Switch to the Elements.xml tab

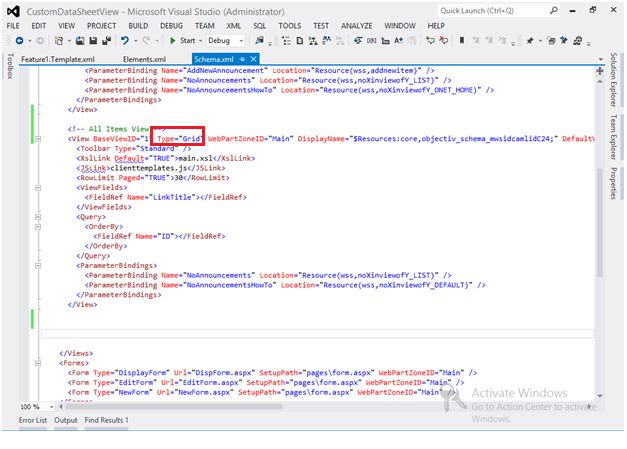pos(144,59)
